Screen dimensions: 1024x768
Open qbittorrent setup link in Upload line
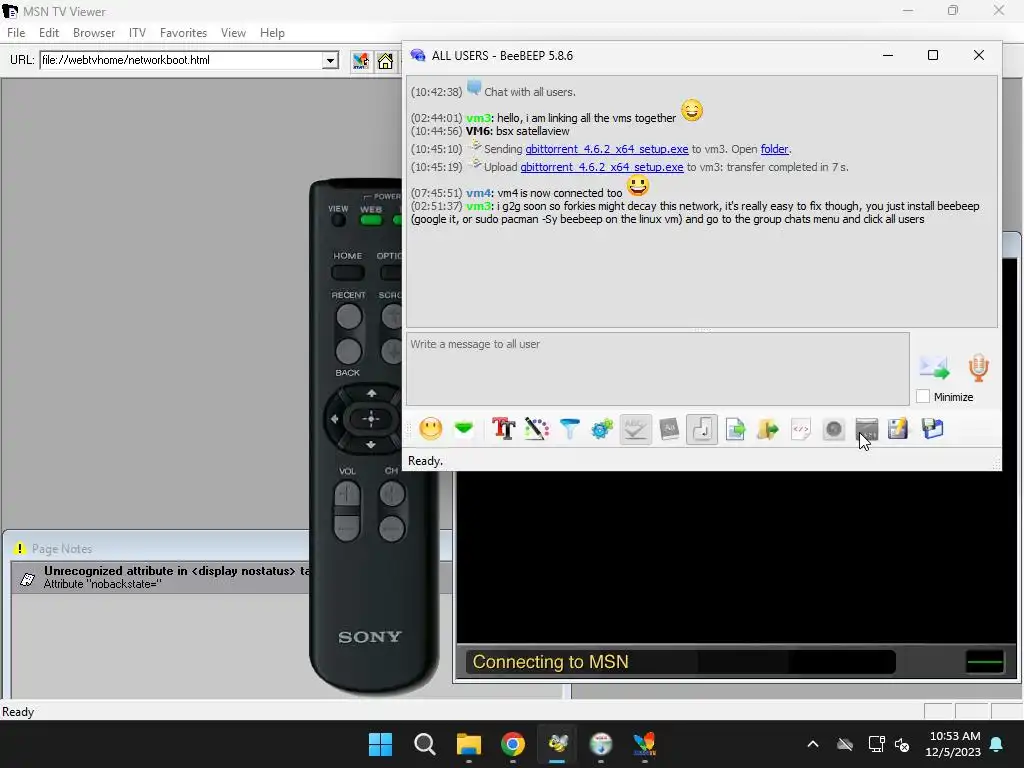601,167
